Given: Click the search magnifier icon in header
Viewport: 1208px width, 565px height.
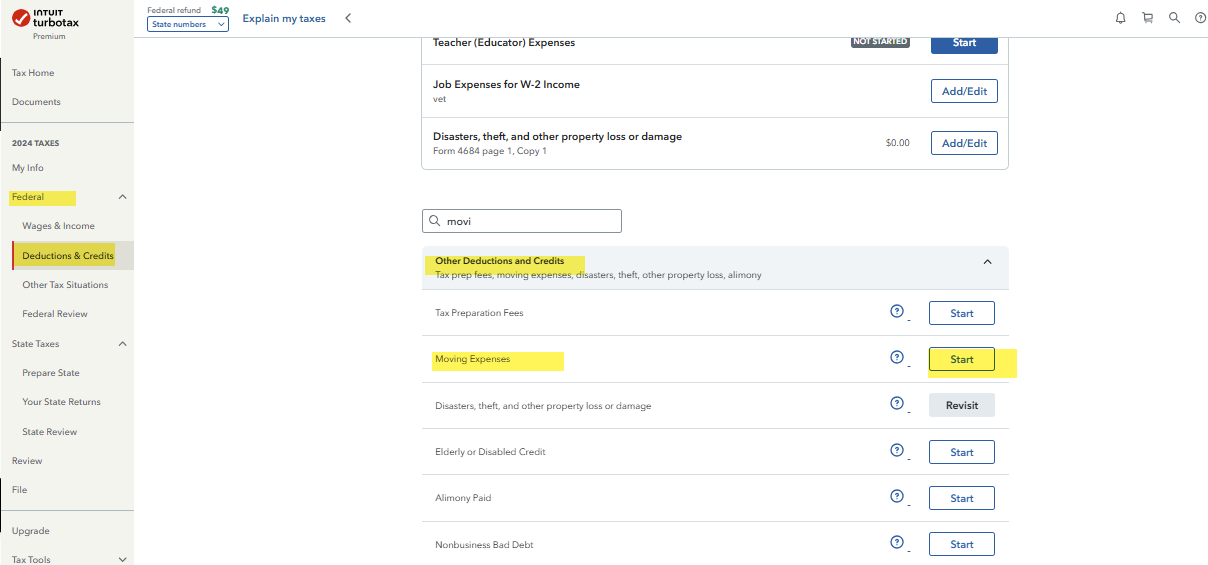Looking at the screenshot, I should tap(1174, 18).
